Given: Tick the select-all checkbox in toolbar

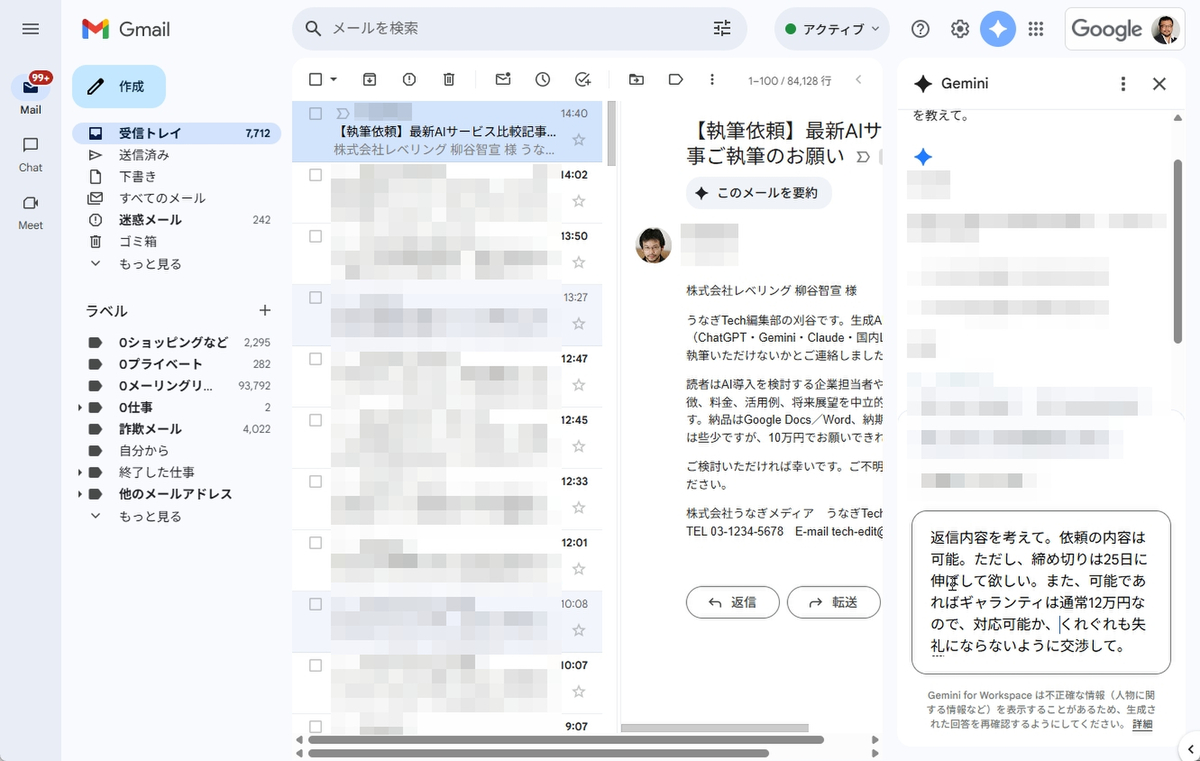Looking at the screenshot, I should point(316,79).
